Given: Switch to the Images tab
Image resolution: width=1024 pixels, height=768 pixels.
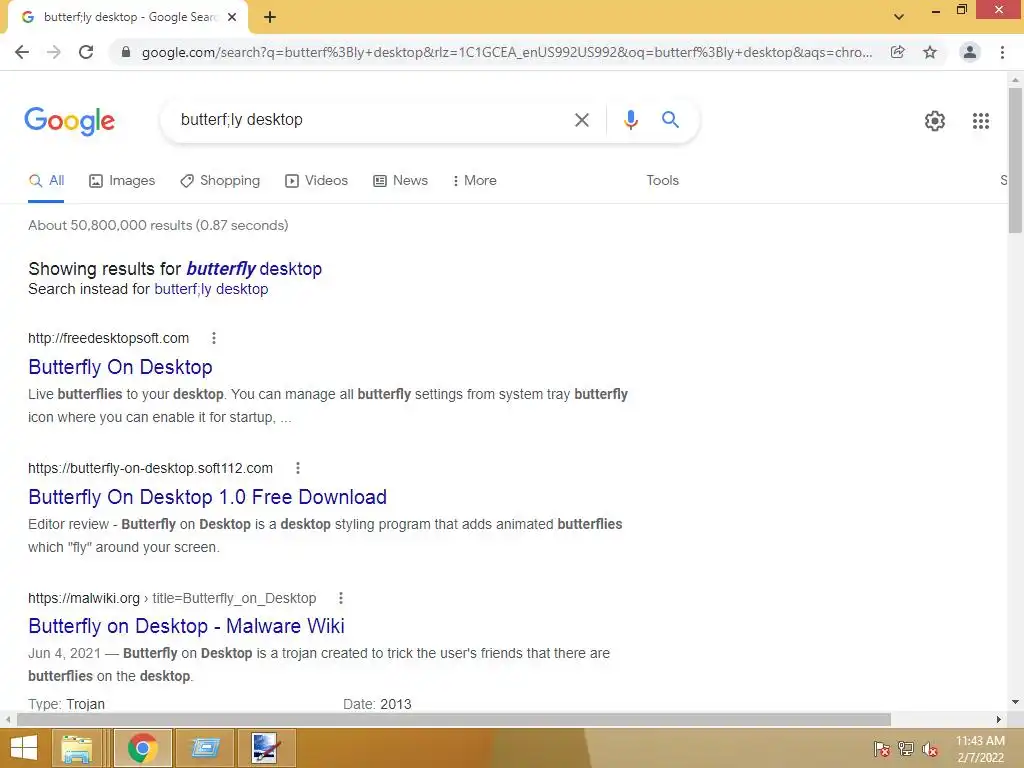Looking at the screenshot, I should pos(122,181).
